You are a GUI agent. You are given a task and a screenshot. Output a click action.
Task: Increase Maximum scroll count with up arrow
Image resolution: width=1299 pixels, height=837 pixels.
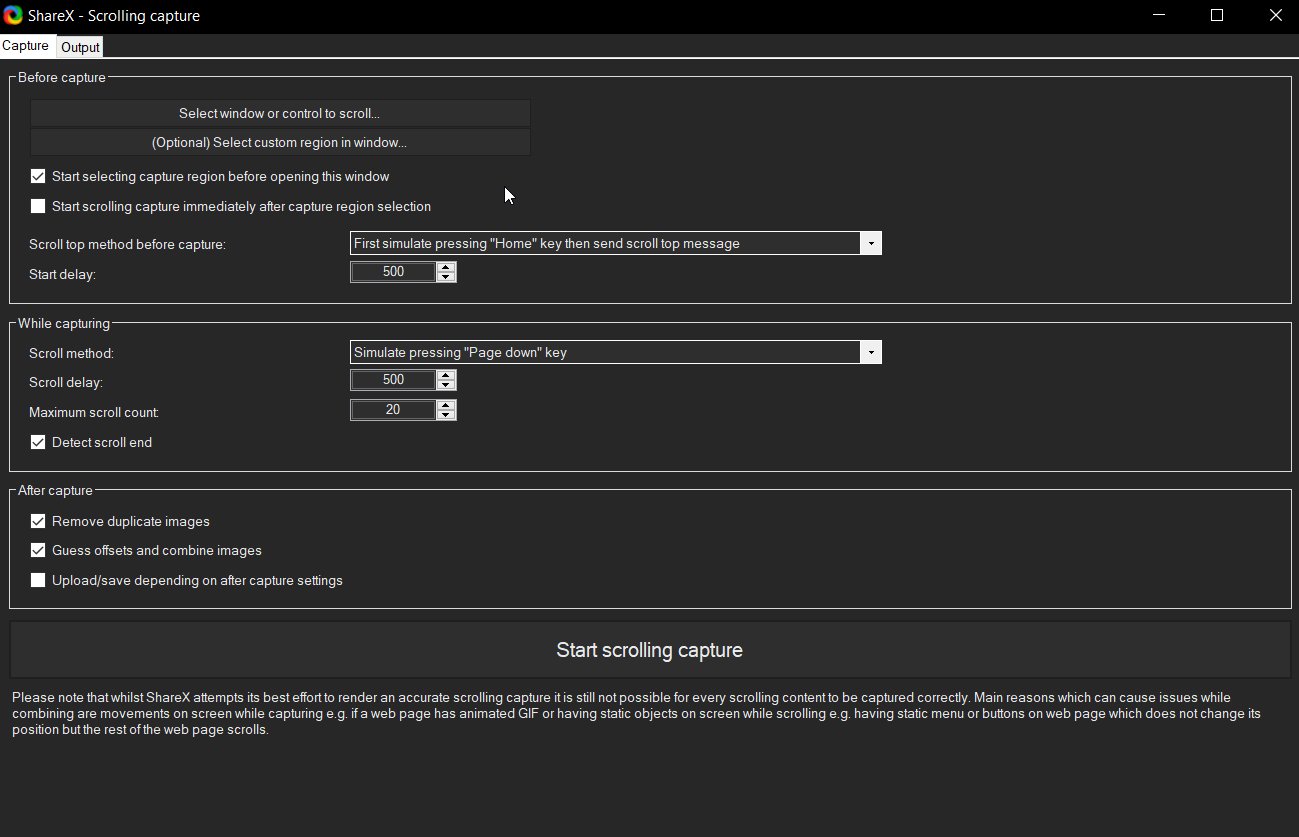tap(446, 405)
